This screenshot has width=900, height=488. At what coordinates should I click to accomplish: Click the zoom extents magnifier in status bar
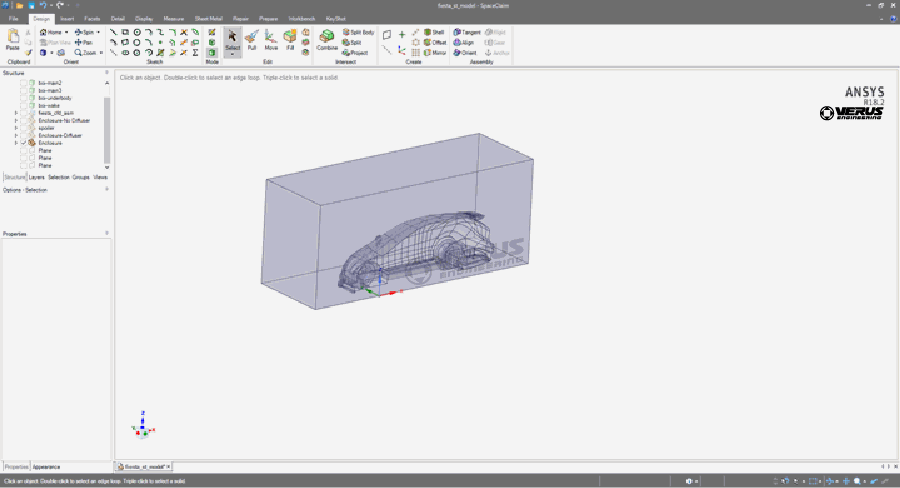pos(857,481)
